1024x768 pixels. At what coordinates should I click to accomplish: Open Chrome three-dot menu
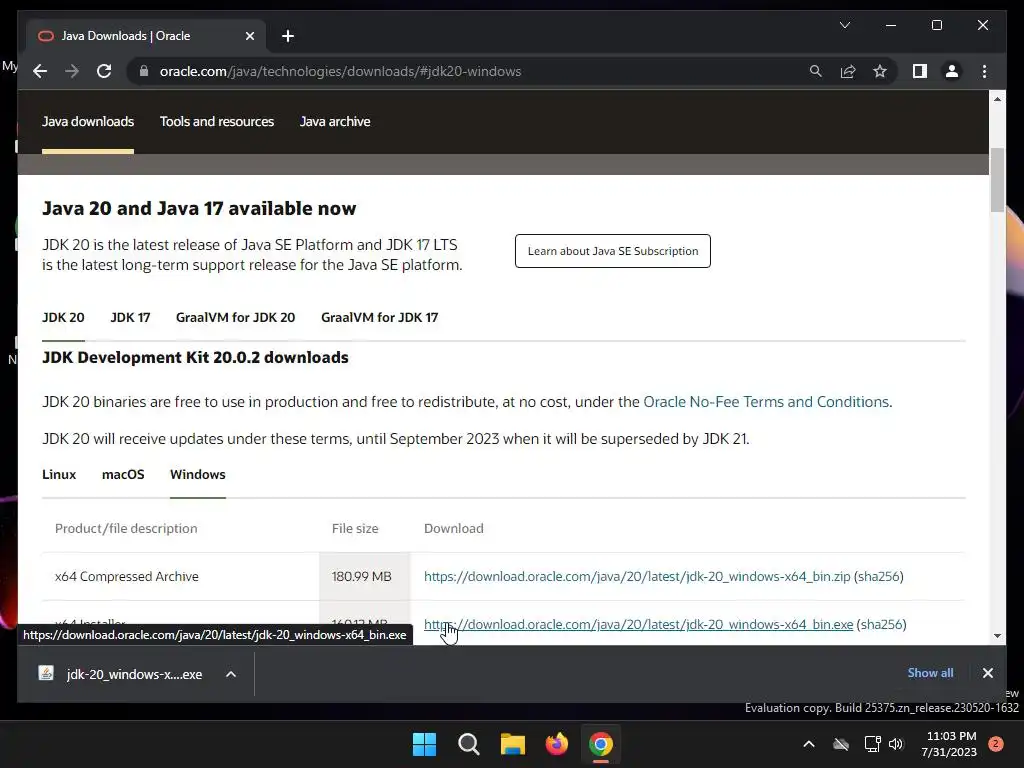(x=984, y=71)
